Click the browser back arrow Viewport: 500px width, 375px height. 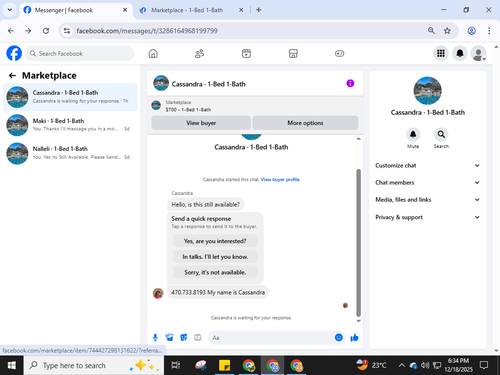pos(11,31)
